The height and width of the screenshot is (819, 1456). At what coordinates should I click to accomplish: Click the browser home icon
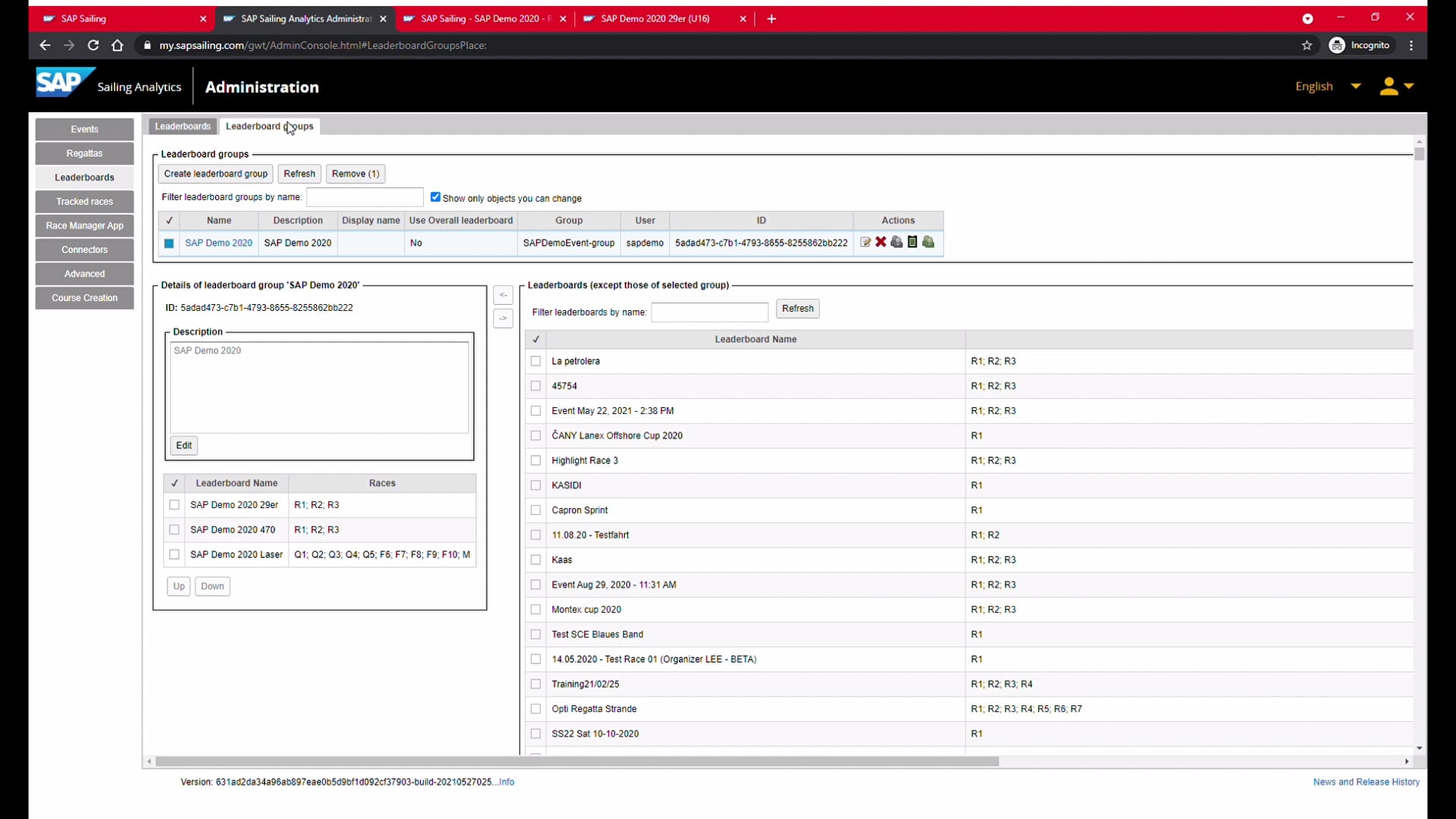(x=117, y=45)
